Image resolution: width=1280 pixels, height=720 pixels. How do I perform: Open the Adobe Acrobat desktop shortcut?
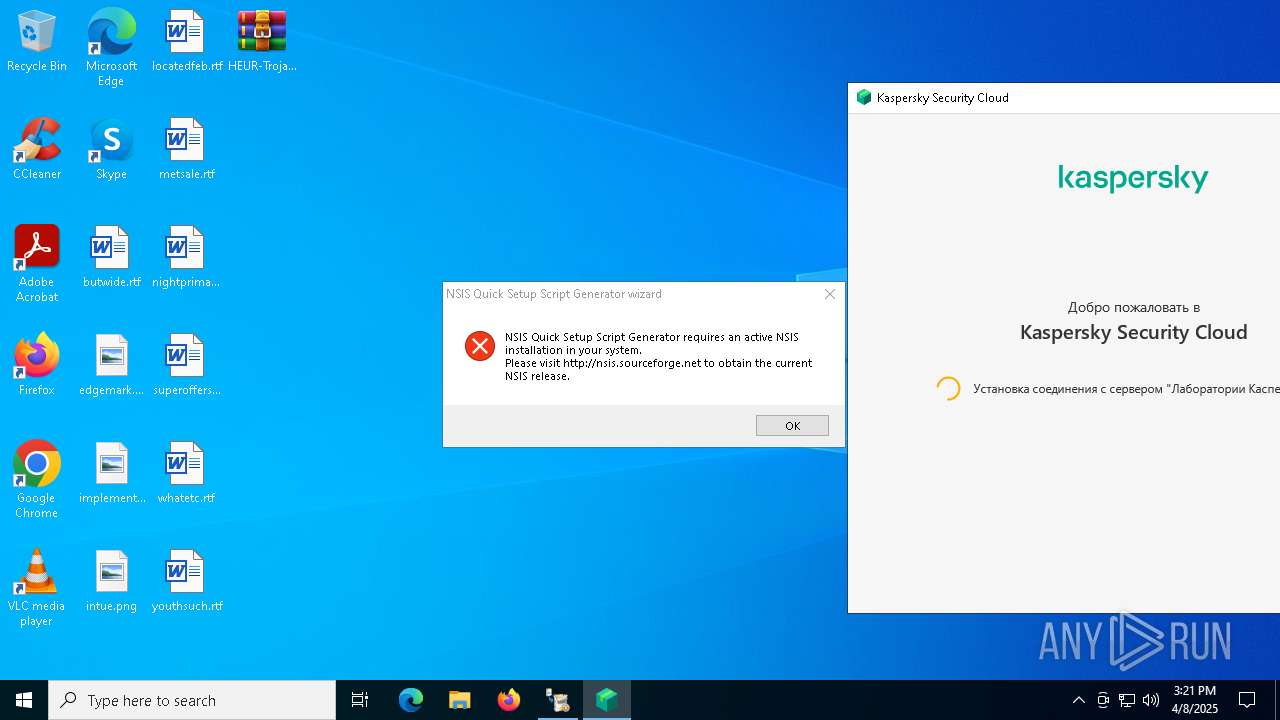37,264
